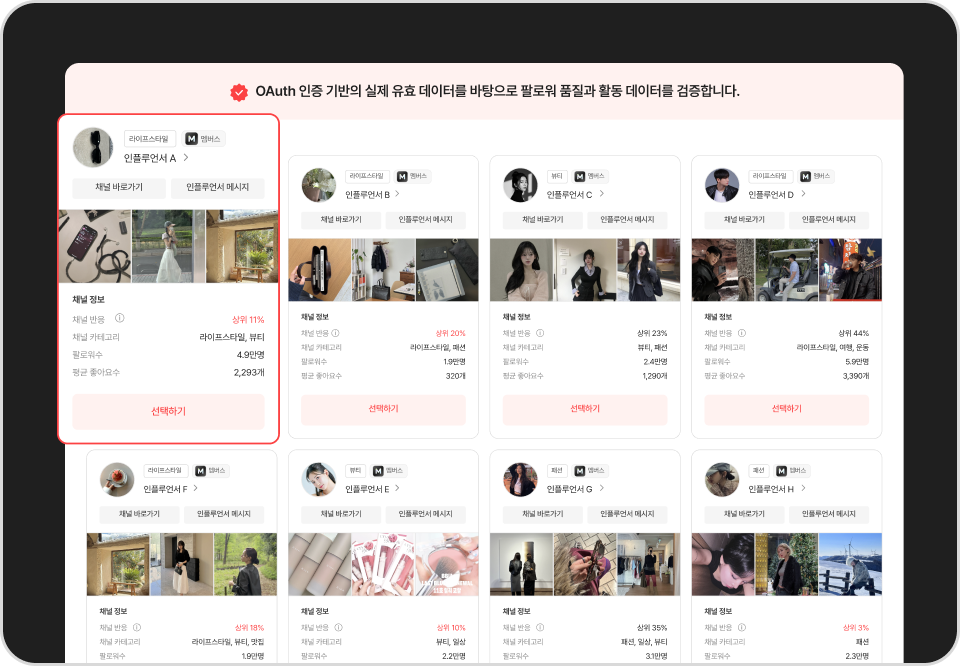Image resolution: width=960 pixels, height=666 pixels.
Task: Open 인플루언서 메시지 for 인플루언서 E
Action: (426, 514)
